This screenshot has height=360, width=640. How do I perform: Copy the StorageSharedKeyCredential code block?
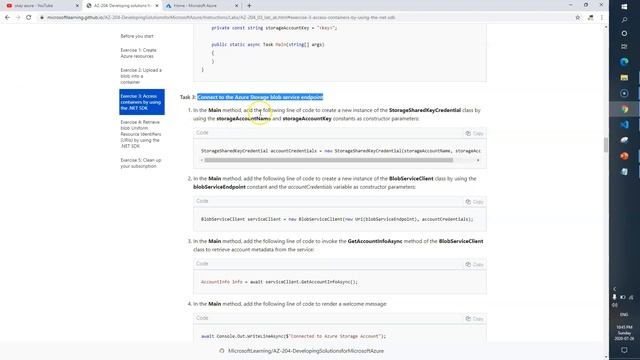pos(474,133)
